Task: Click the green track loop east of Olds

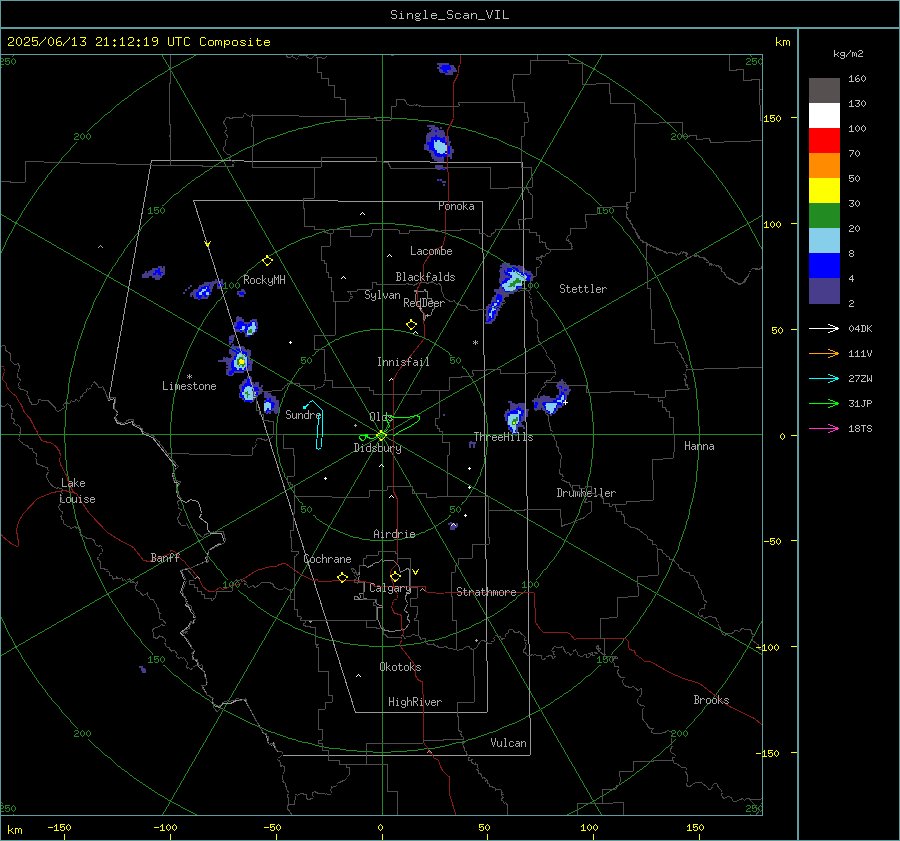Action: [x=404, y=423]
